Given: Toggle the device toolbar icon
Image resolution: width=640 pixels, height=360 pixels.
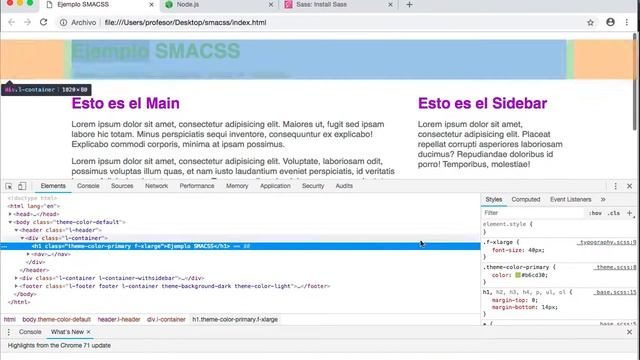Looking at the screenshot, I should [x=22, y=186].
